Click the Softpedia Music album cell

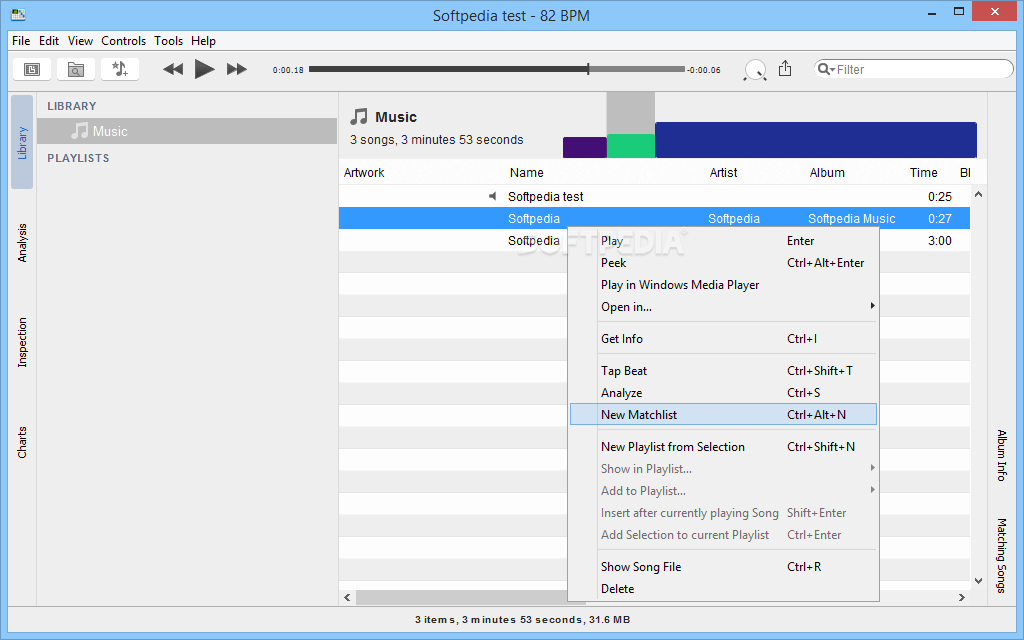pos(852,219)
